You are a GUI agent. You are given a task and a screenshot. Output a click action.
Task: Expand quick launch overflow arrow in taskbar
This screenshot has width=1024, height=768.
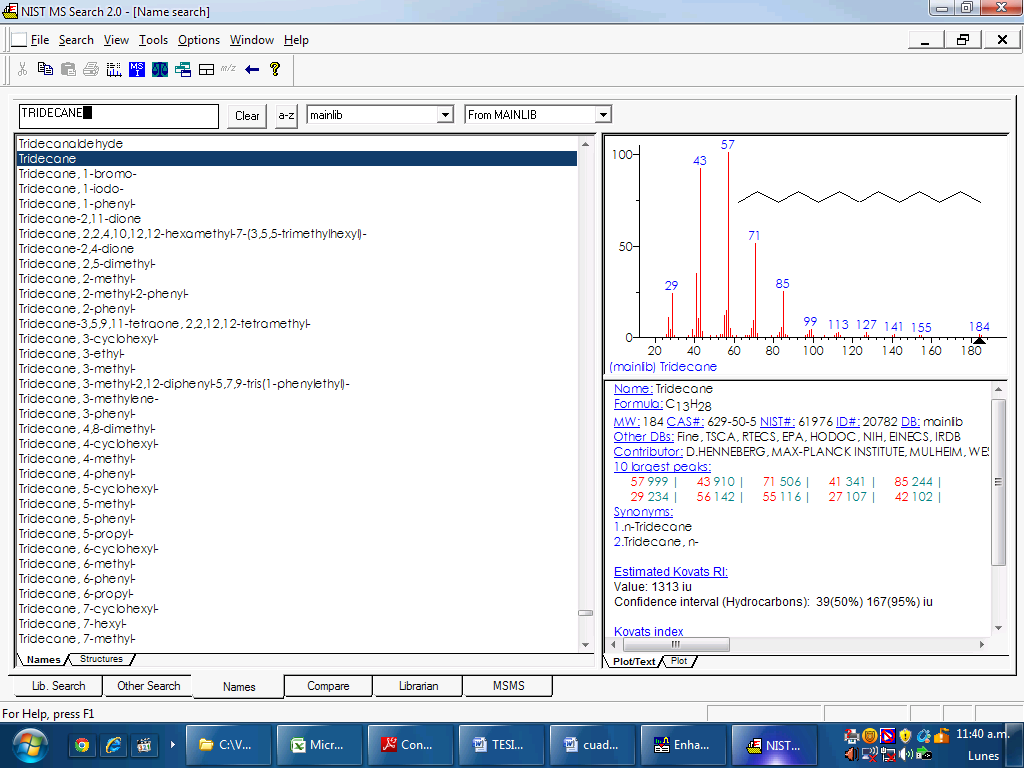pos(173,744)
